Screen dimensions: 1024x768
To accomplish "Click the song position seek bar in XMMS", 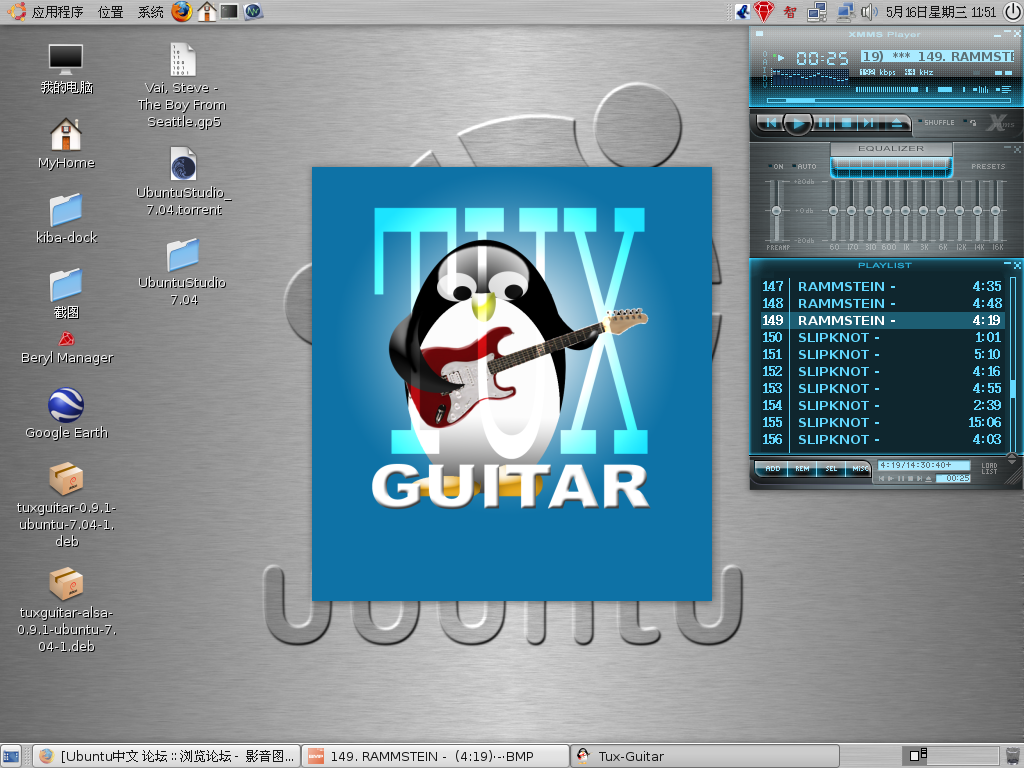I will [x=889, y=101].
